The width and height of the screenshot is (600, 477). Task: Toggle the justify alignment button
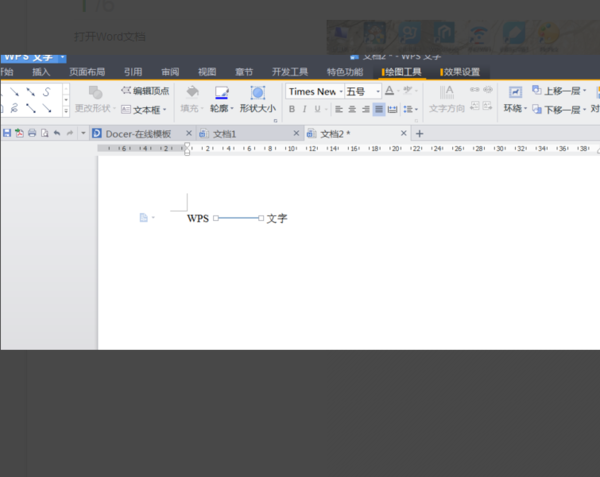click(379, 109)
